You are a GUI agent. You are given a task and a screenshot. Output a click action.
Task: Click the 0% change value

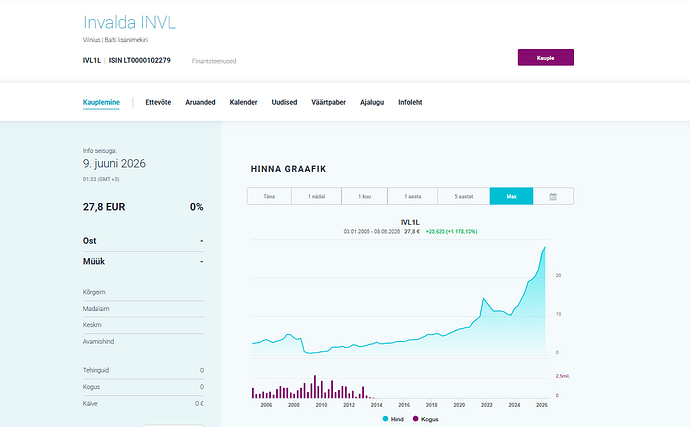196,207
